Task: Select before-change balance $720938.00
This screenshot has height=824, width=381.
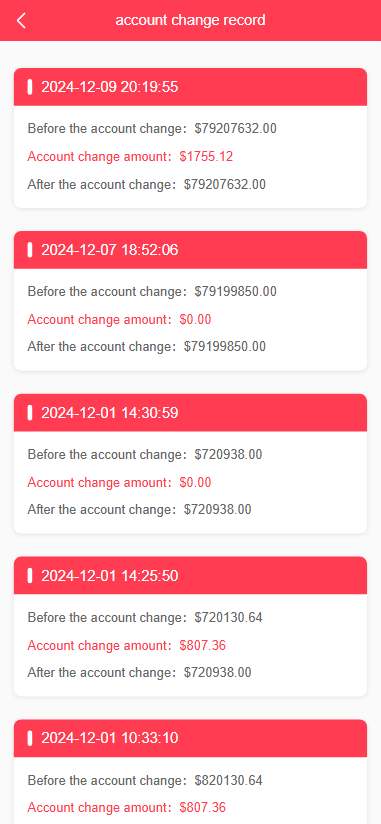Action: pos(228,454)
